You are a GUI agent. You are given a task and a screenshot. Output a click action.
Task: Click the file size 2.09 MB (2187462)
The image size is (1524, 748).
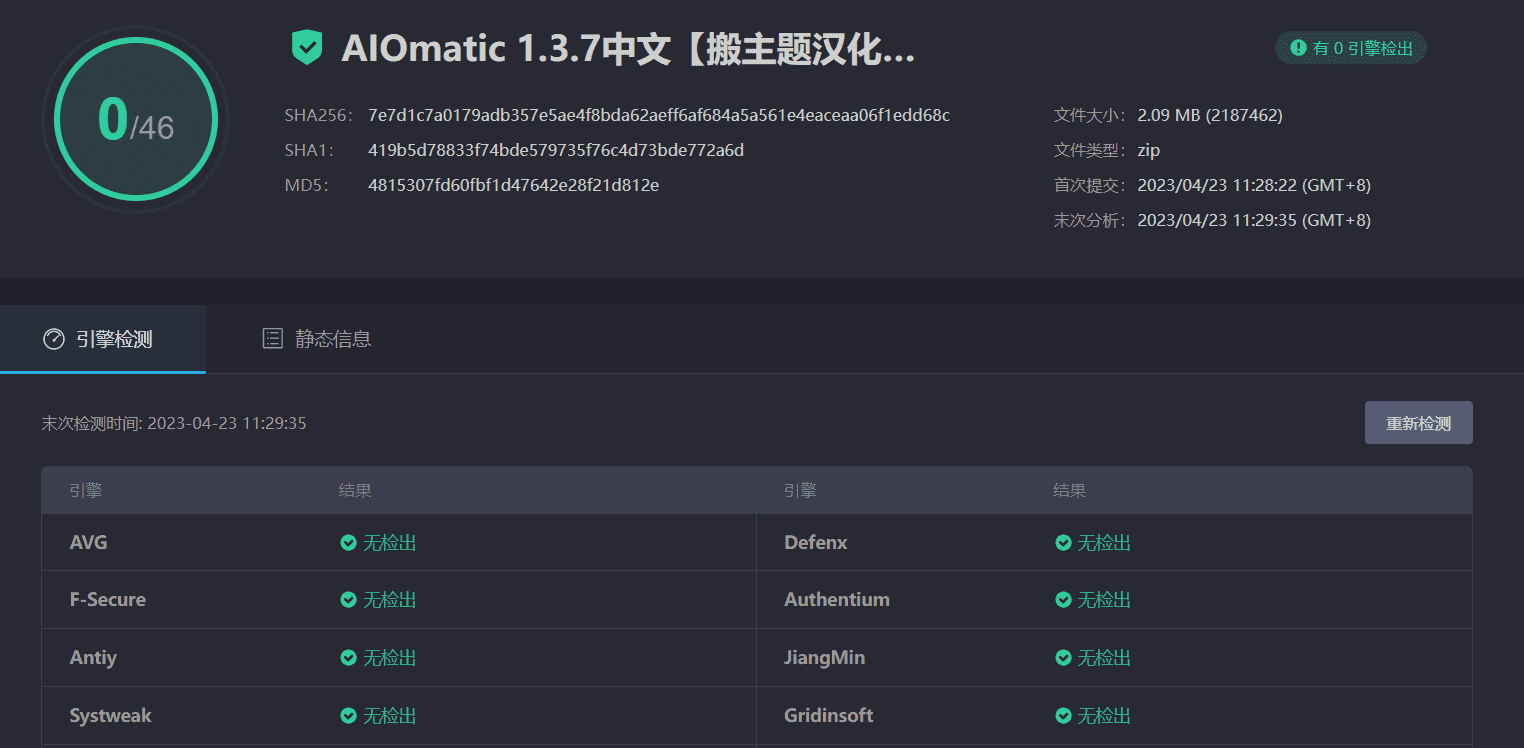tap(1210, 115)
